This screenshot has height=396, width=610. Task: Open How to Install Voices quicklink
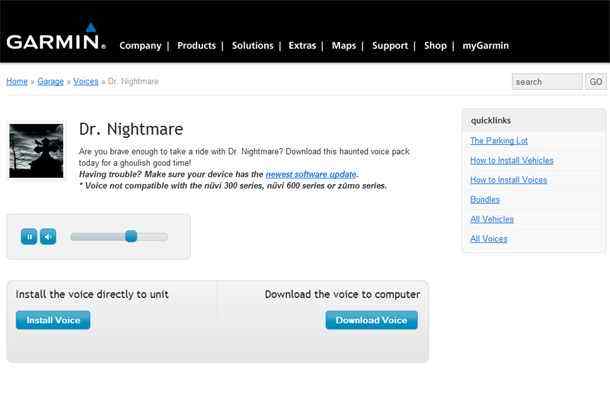(508, 180)
